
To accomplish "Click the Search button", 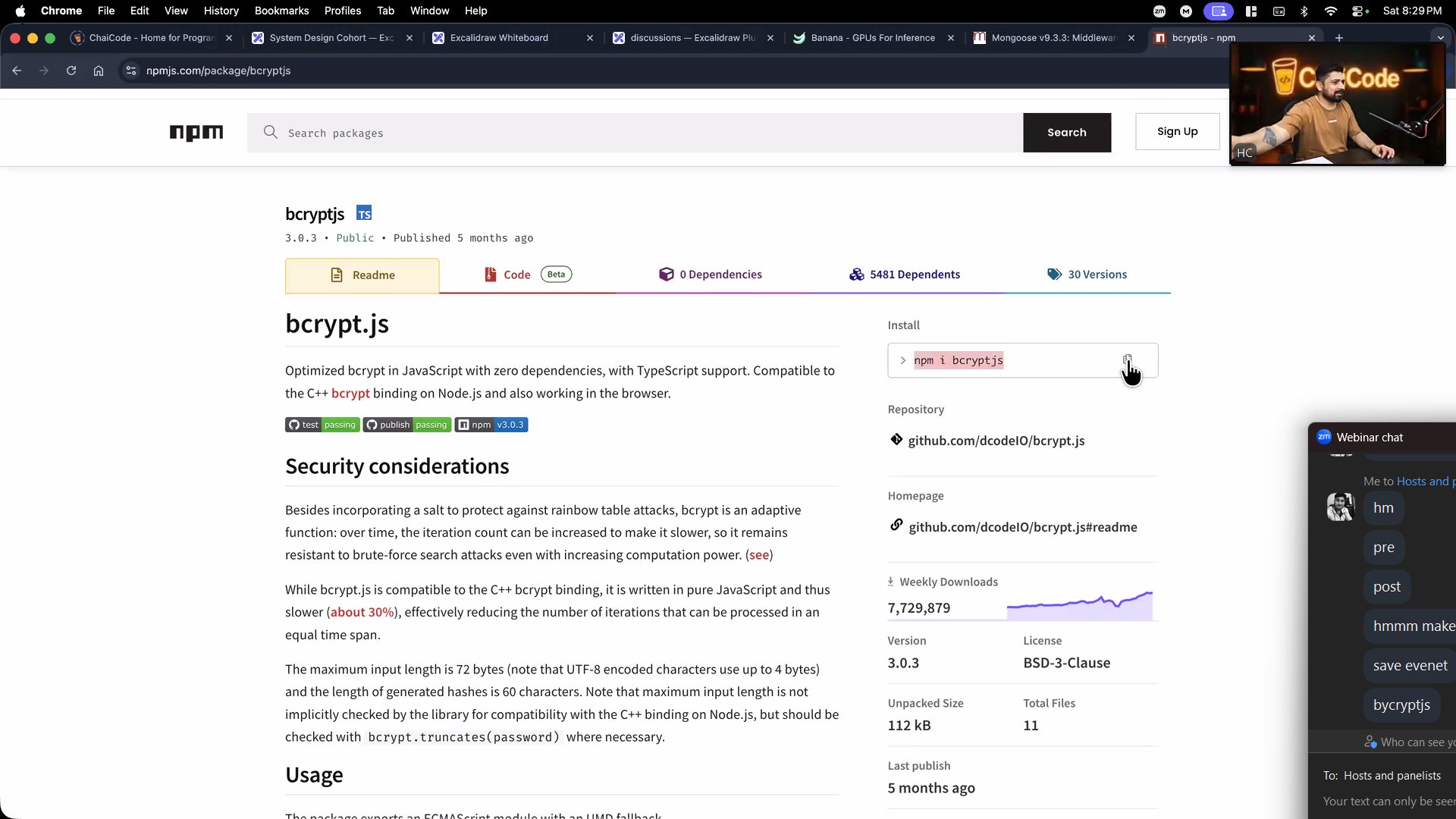I will coord(1066,133).
